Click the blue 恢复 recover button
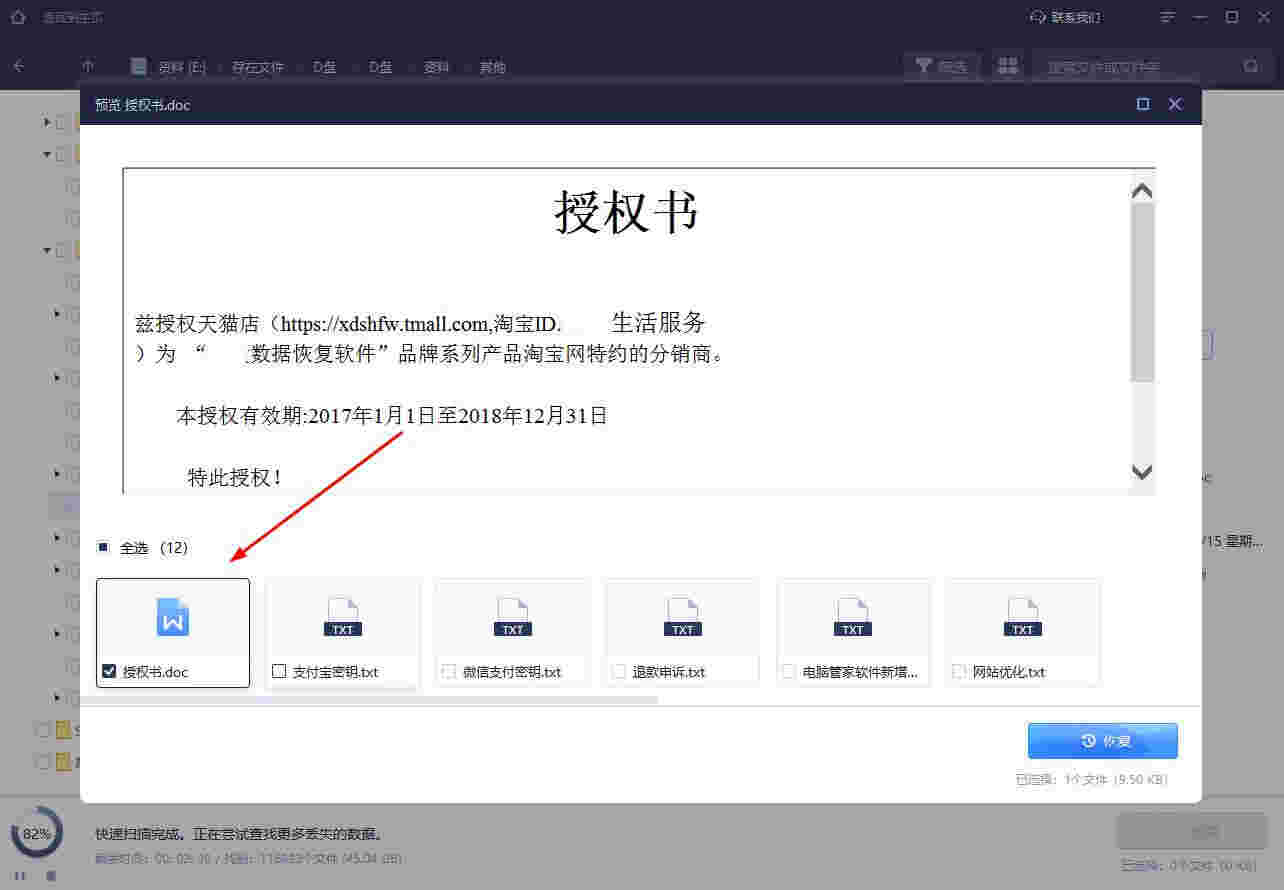The width and height of the screenshot is (1284, 890). (1102, 740)
